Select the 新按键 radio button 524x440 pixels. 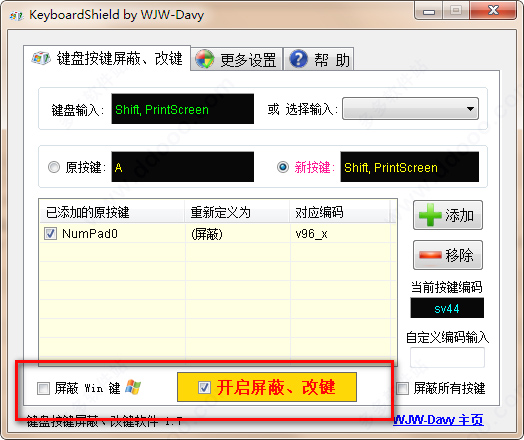point(283,167)
